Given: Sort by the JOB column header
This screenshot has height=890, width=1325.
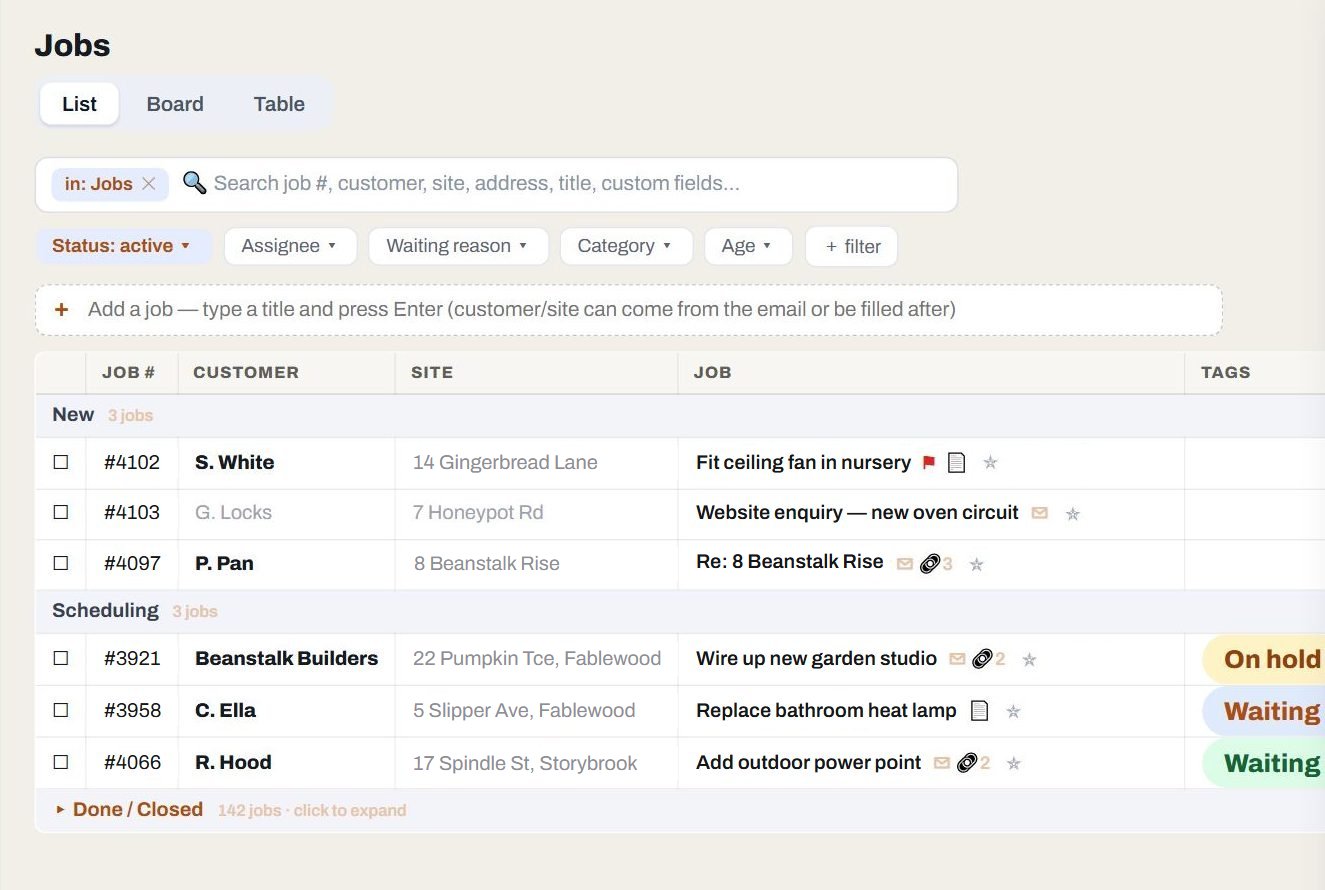Looking at the screenshot, I should click(x=713, y=372).
